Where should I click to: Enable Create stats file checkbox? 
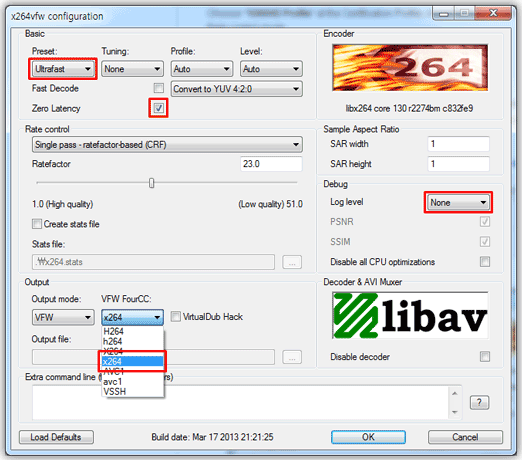pos(37,224)
